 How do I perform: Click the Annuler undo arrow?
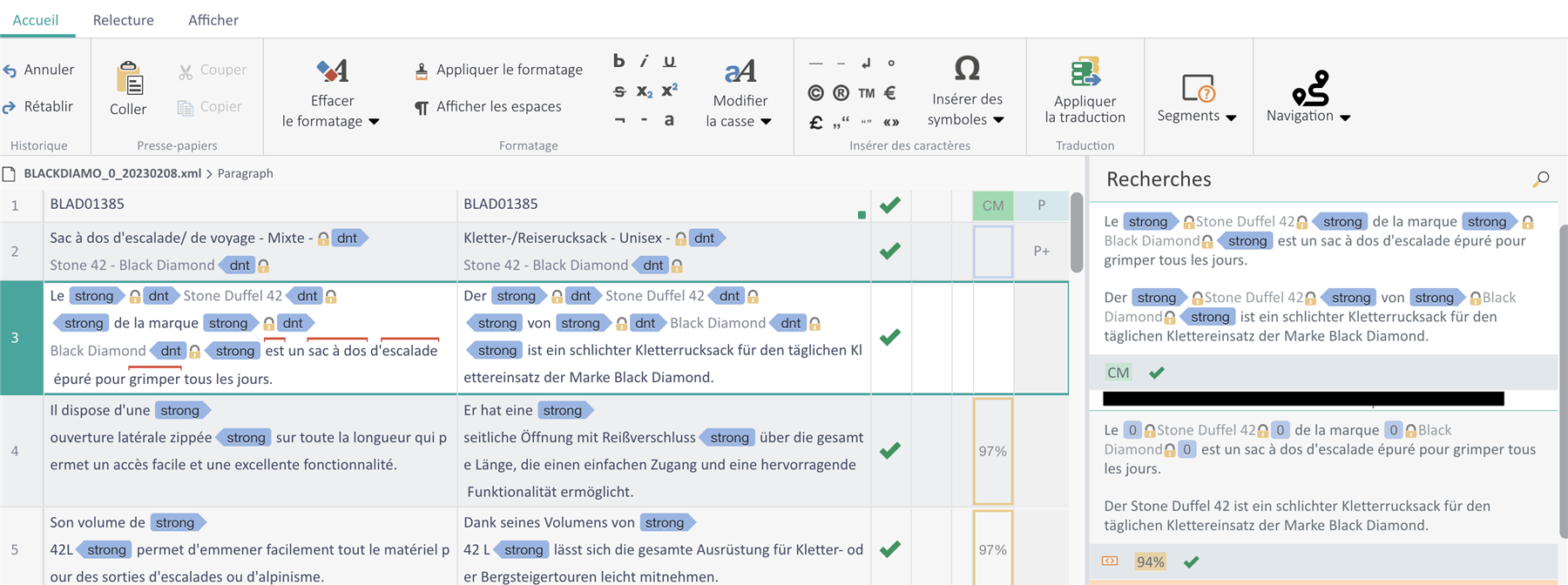click(10, 71)
